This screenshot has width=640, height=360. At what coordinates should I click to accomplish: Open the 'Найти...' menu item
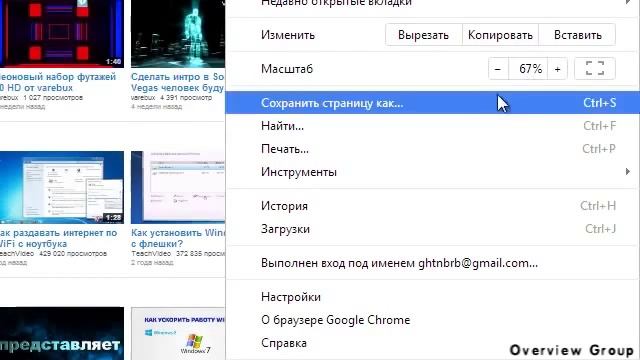tap(433, 126)
